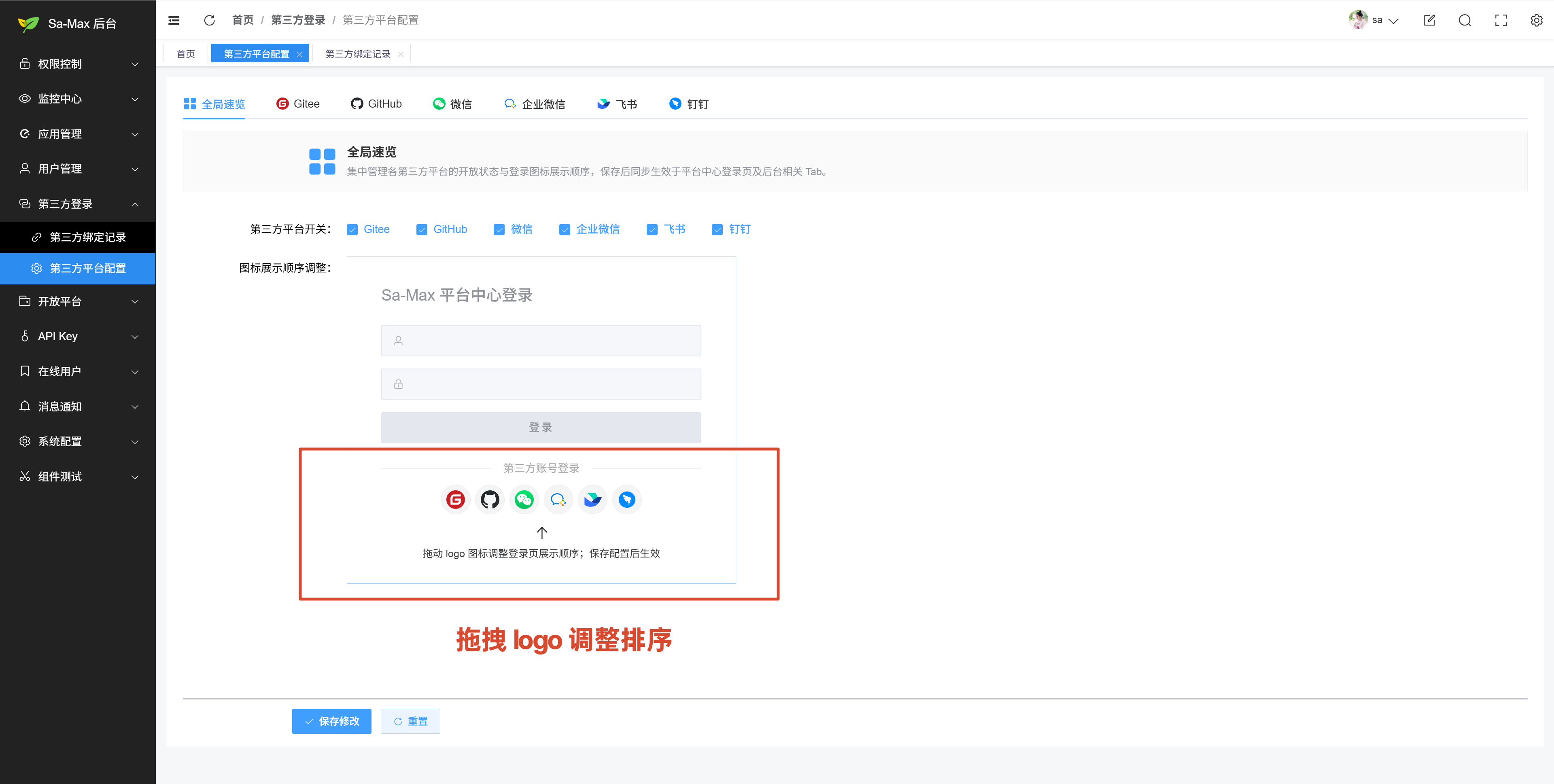Switch to the 钉钉 config tab
Screen dimensions: 1554x784
pos(689,104)
